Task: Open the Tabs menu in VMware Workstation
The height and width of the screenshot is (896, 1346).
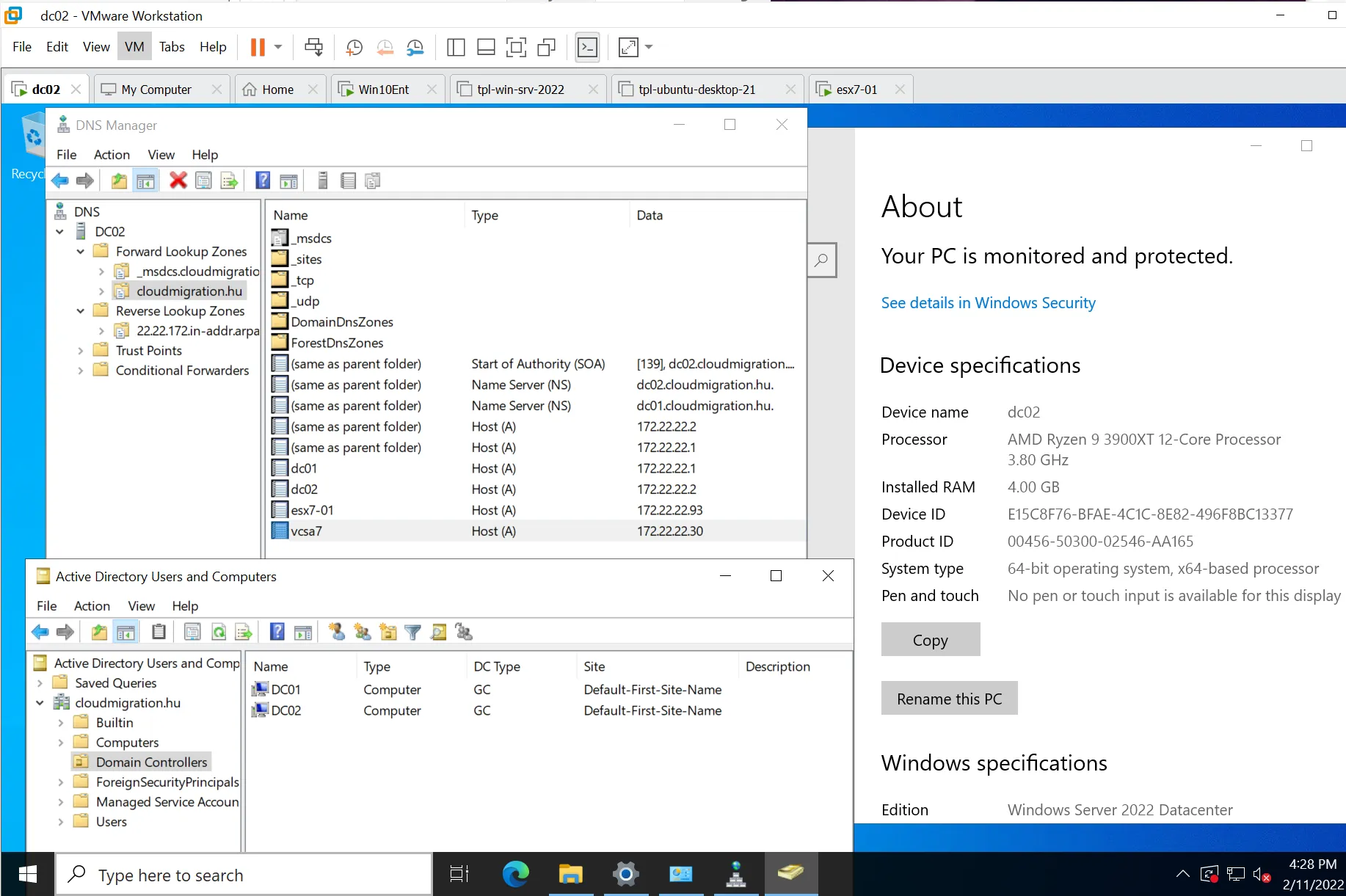Action: tap(172, 47)
